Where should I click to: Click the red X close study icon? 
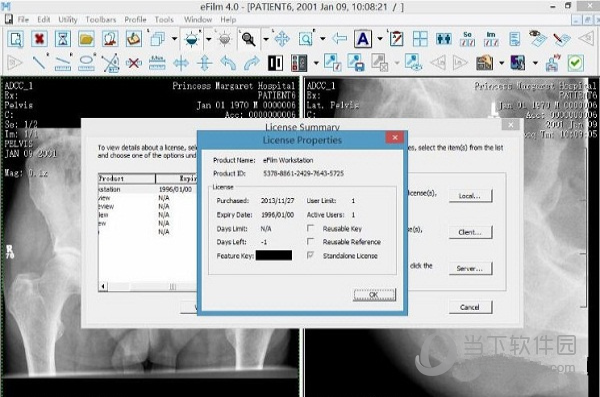39,39
